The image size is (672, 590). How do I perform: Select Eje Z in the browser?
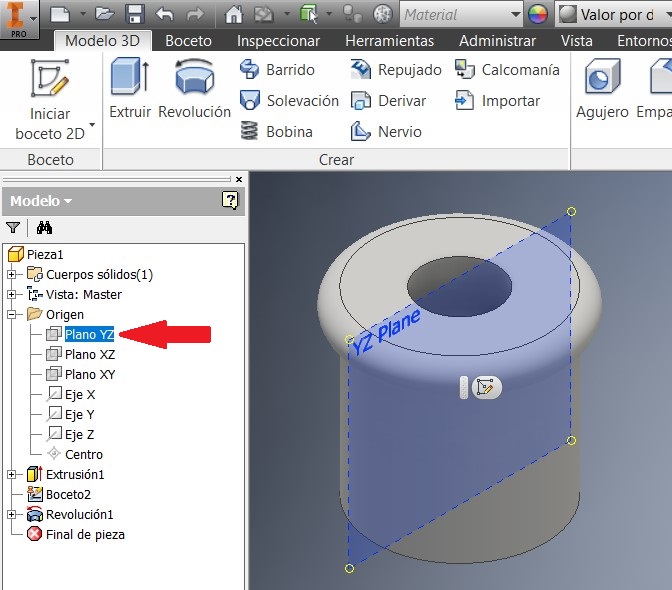tap(79, 434)
